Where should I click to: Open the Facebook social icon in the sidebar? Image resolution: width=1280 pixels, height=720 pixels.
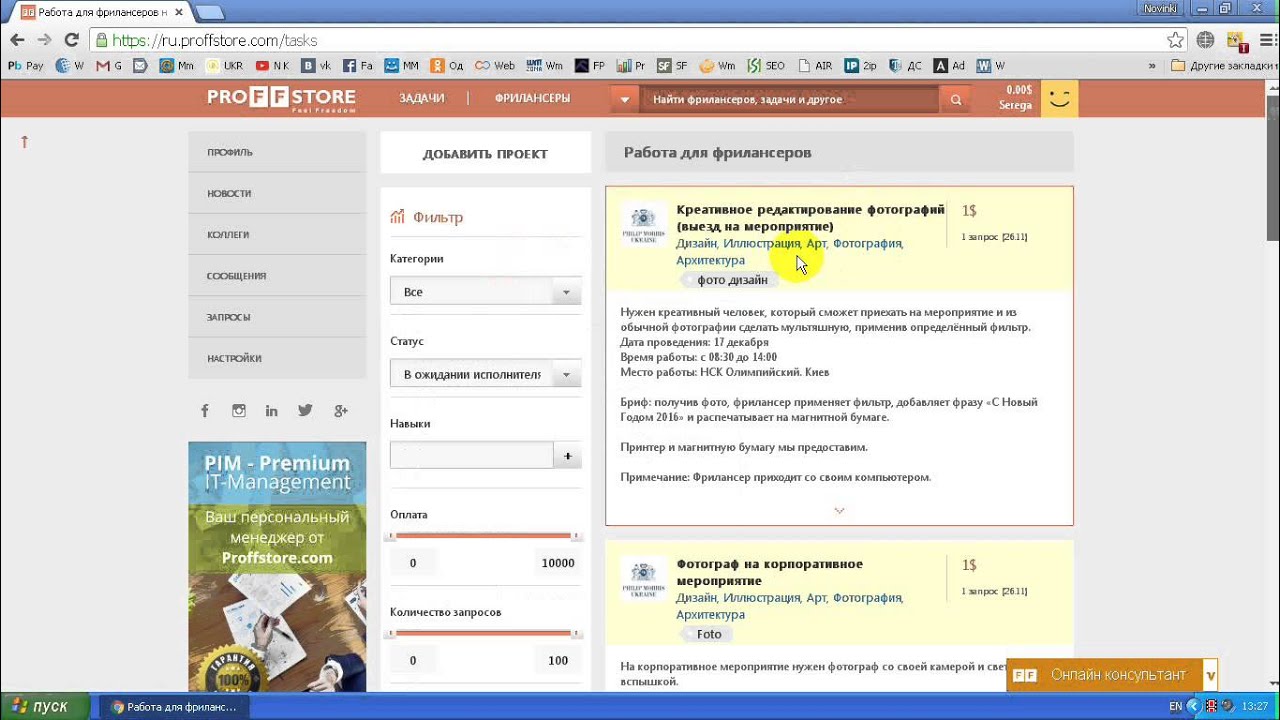point(205,411)
